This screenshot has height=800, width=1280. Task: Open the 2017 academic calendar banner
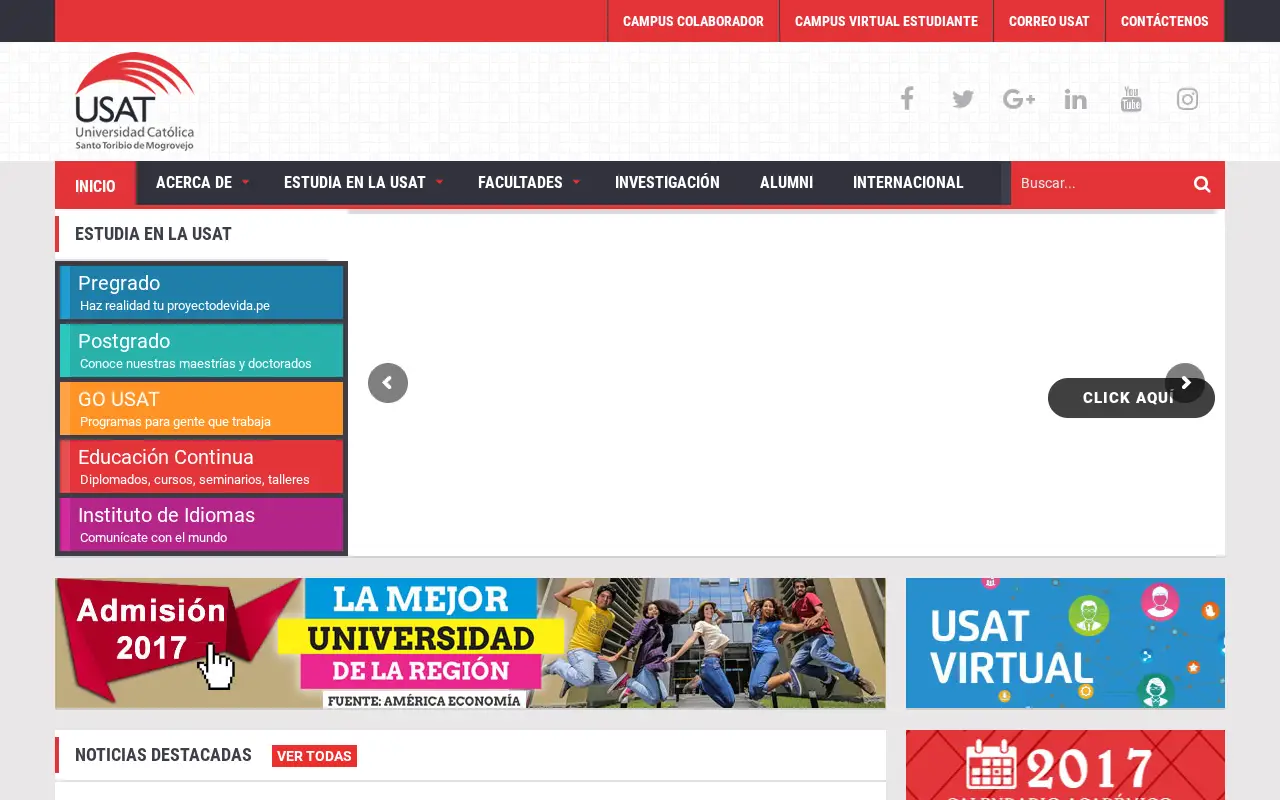point(1065,765)
